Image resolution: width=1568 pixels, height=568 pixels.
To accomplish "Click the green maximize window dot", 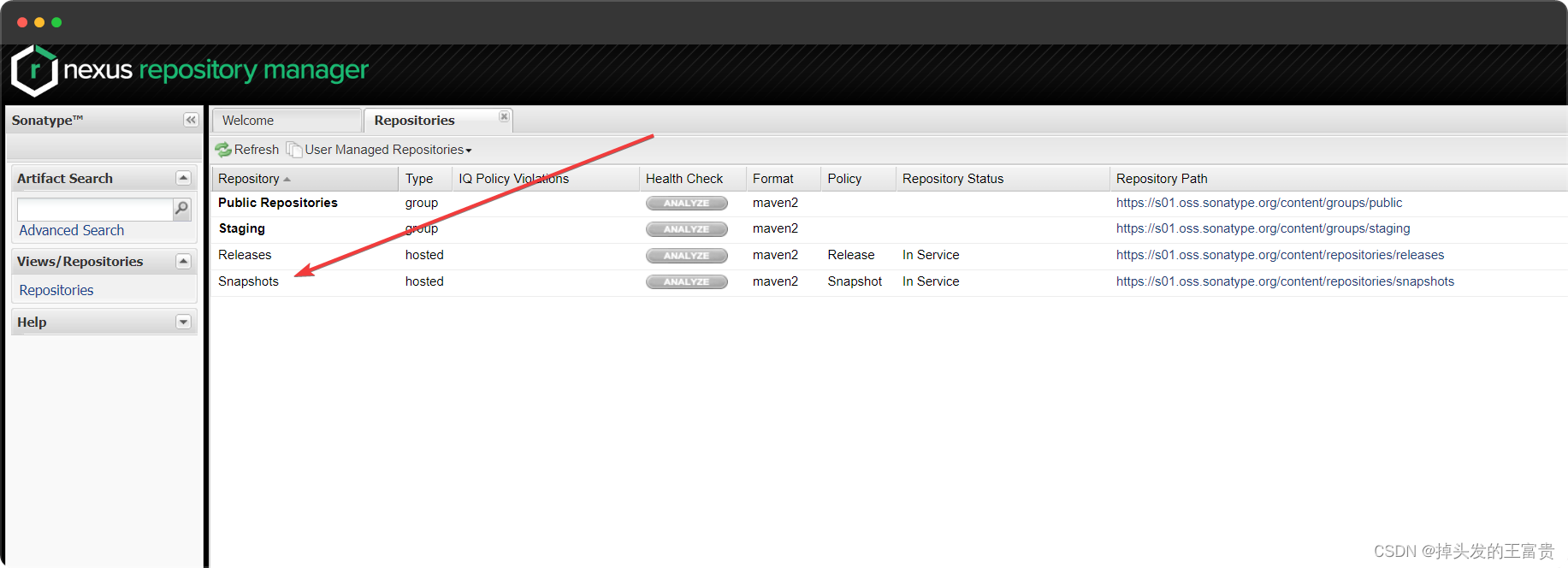I will [56, 22].
